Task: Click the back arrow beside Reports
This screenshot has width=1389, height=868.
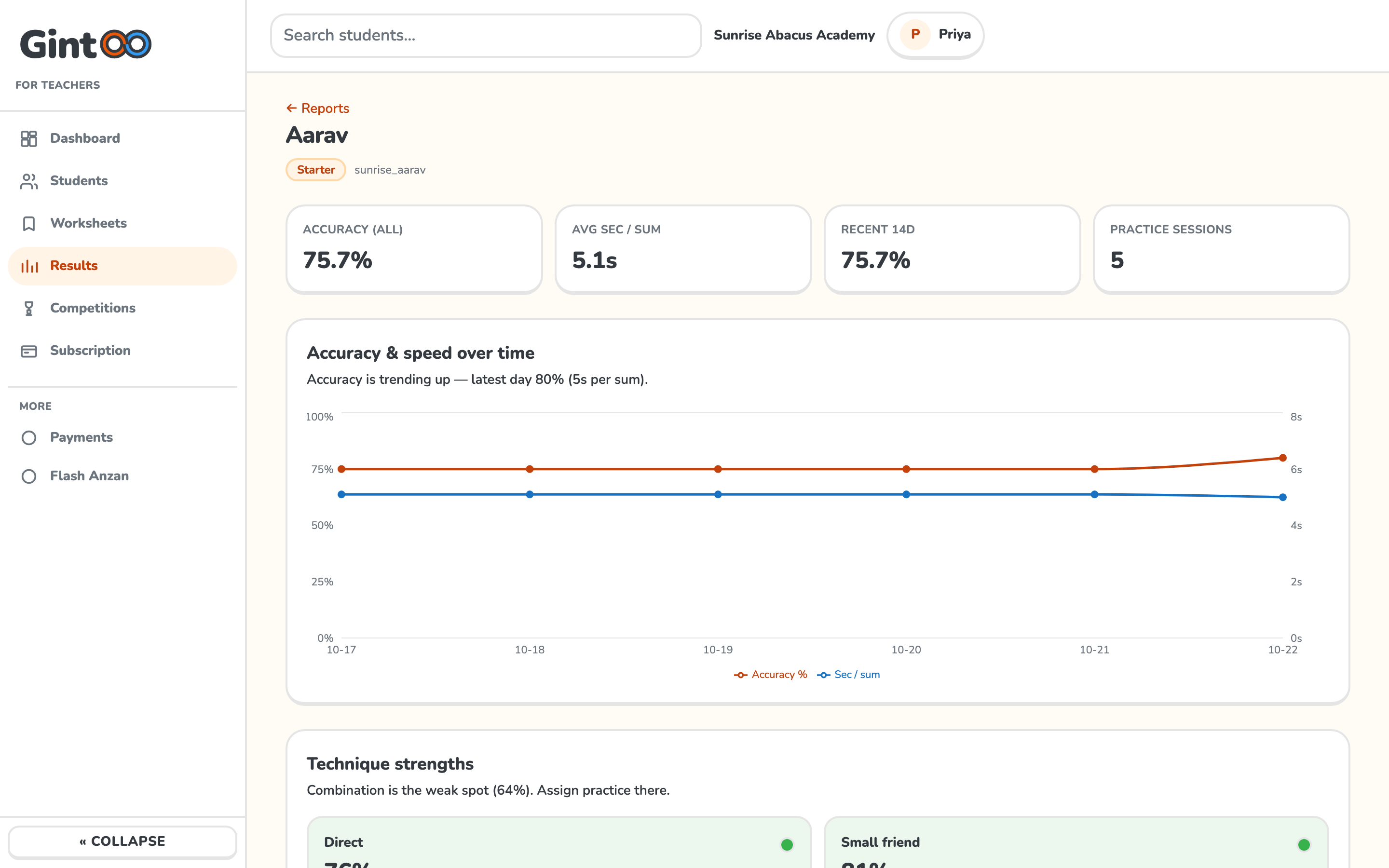Action: click(x=292, y=108)
